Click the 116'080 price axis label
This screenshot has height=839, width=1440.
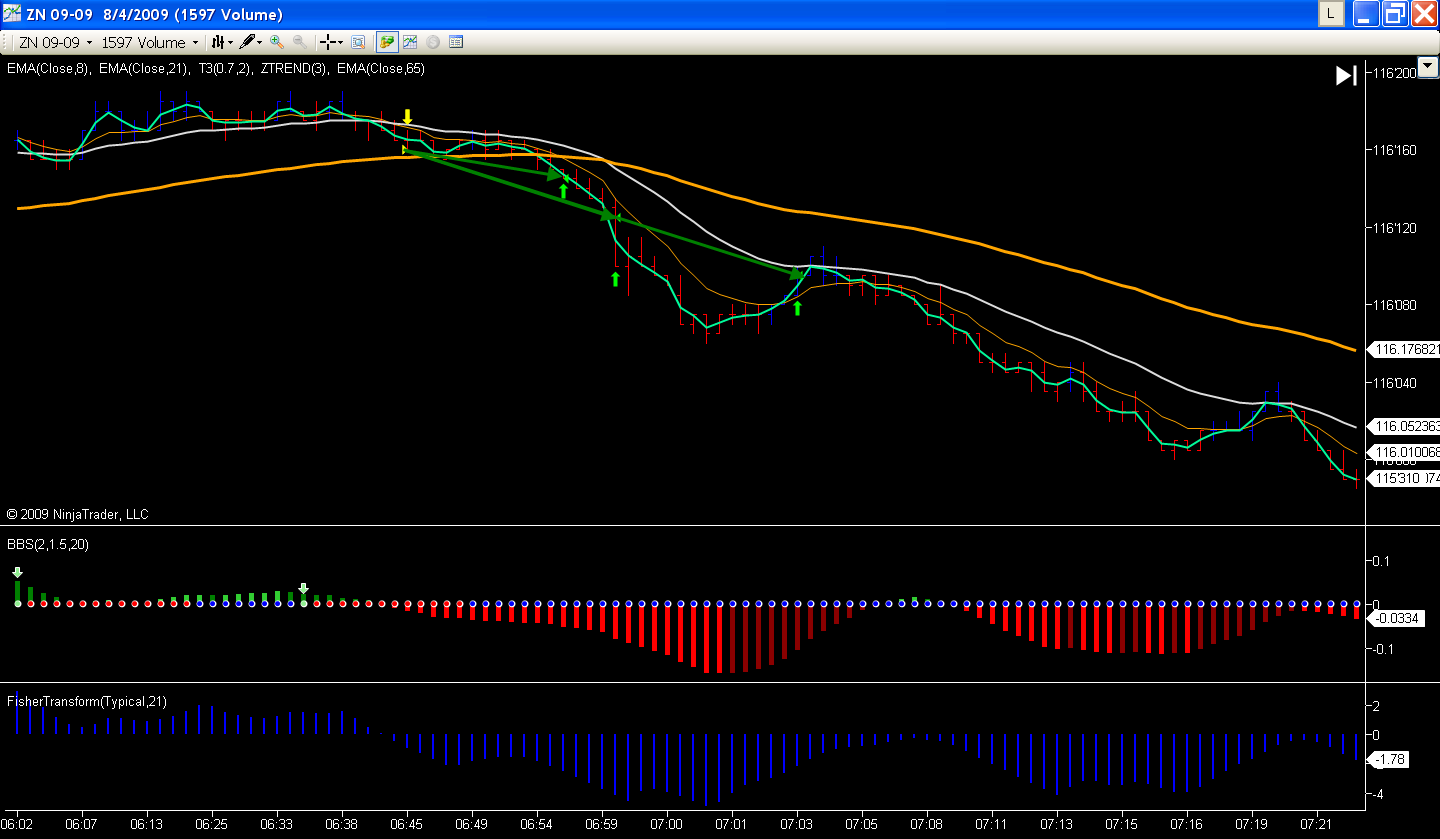(1396, 306)
